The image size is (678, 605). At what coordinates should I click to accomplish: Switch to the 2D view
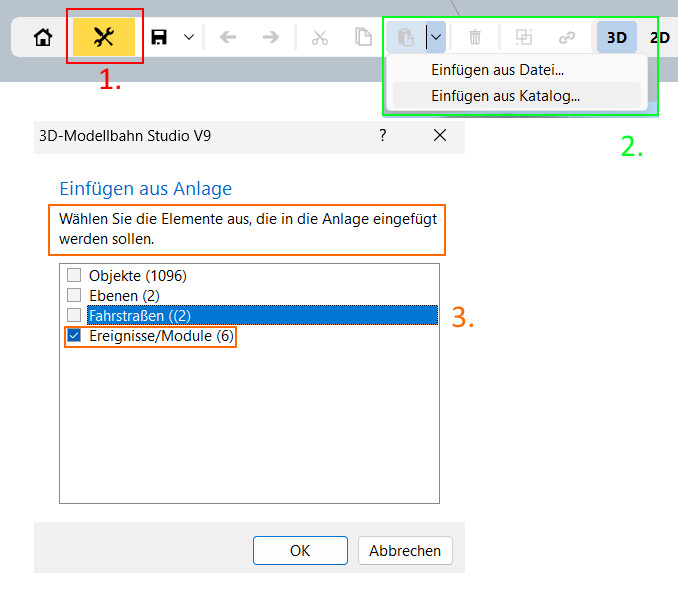[x=660, y=38]
